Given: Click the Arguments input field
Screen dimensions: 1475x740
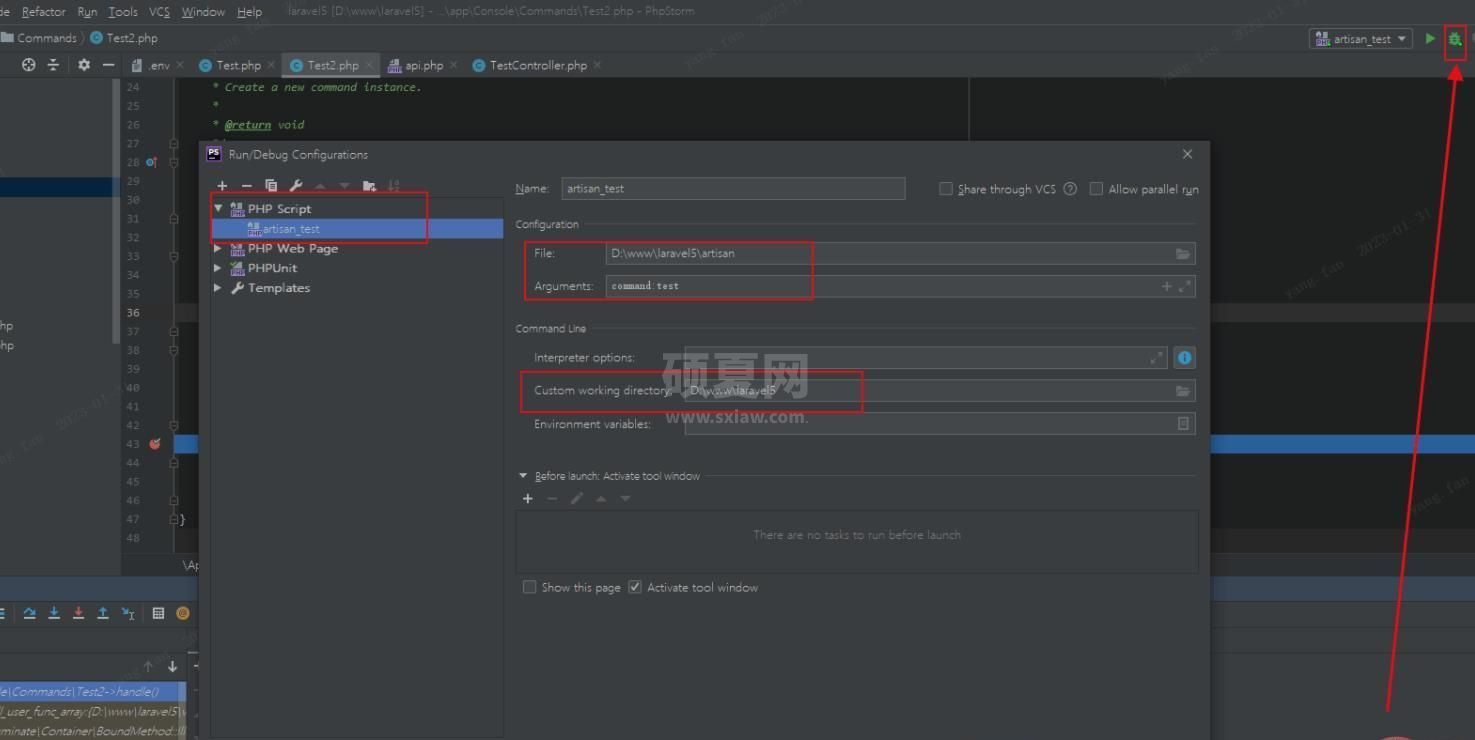Looking at the screenshot, I should point(900,286).
